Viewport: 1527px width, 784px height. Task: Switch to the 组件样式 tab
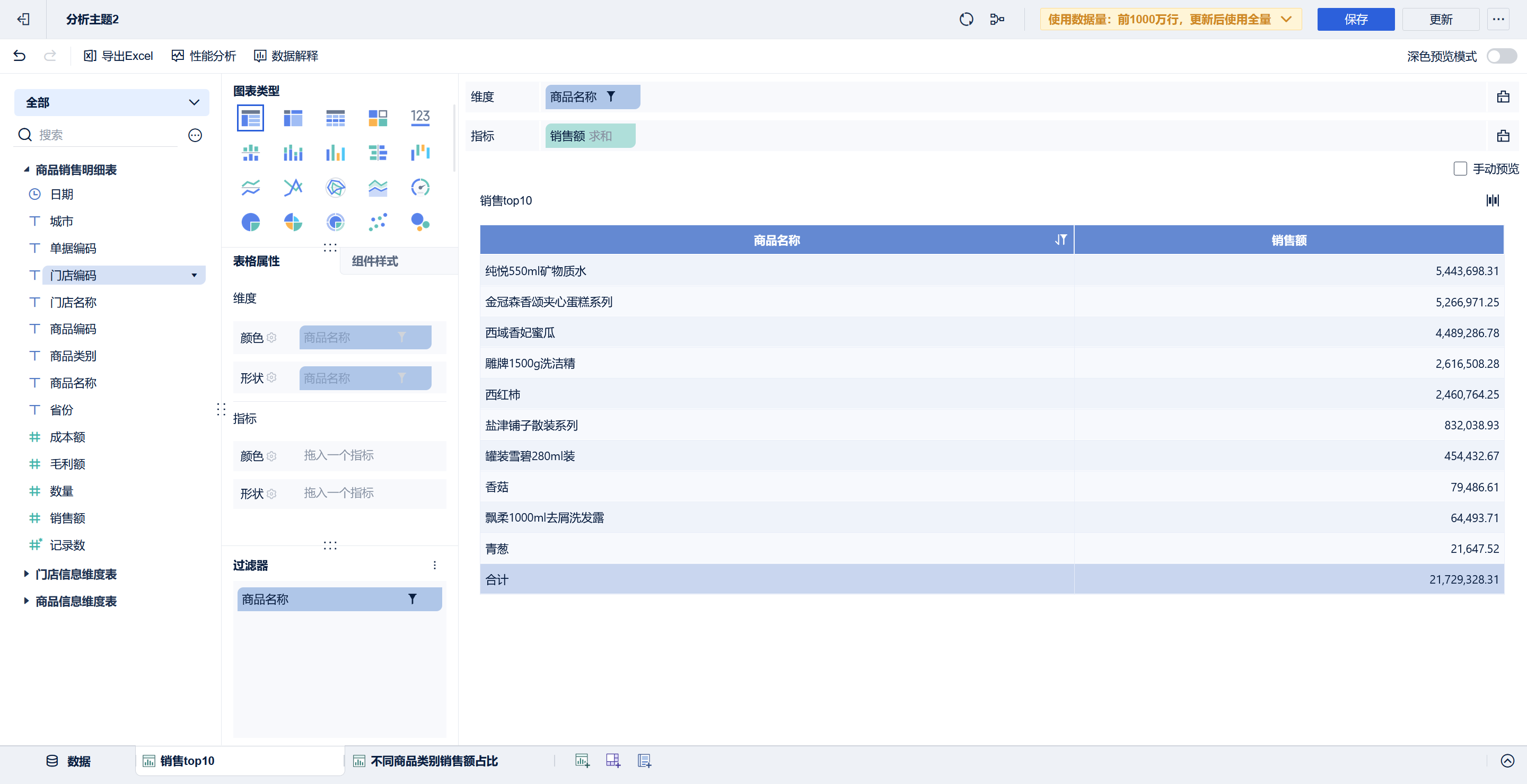click(375, 261)
